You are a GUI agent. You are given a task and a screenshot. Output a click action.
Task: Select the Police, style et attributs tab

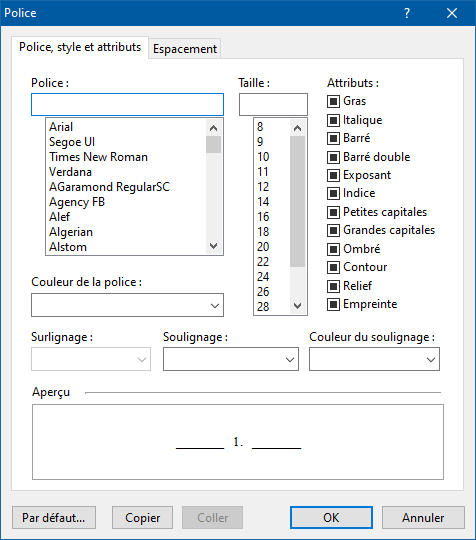[x=80, y=47]
